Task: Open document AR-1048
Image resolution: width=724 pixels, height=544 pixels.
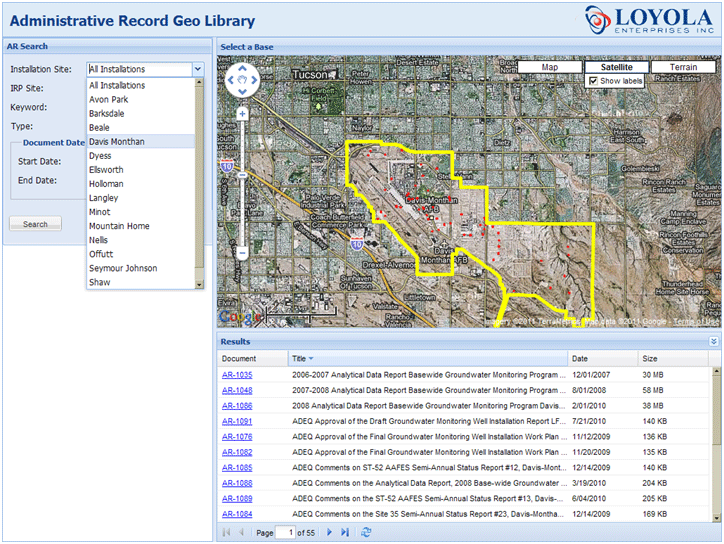Action: (237, 391)
